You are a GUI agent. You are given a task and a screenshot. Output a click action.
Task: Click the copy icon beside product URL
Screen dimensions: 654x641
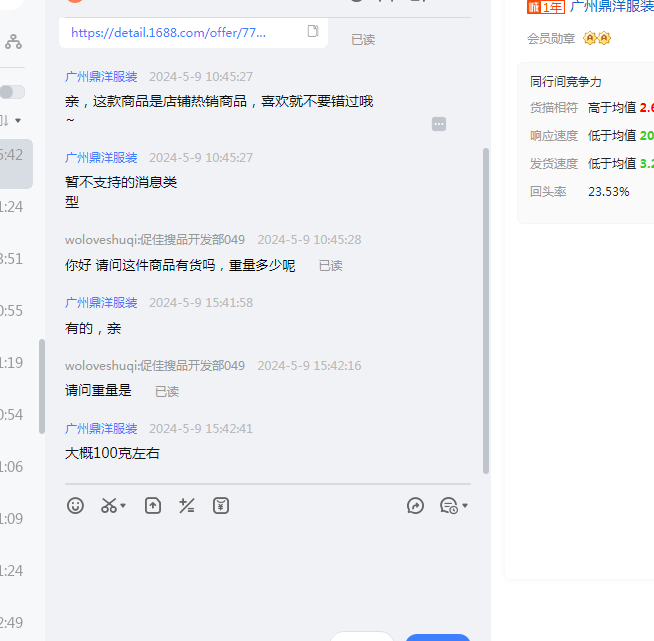click(x=313, y=32)
